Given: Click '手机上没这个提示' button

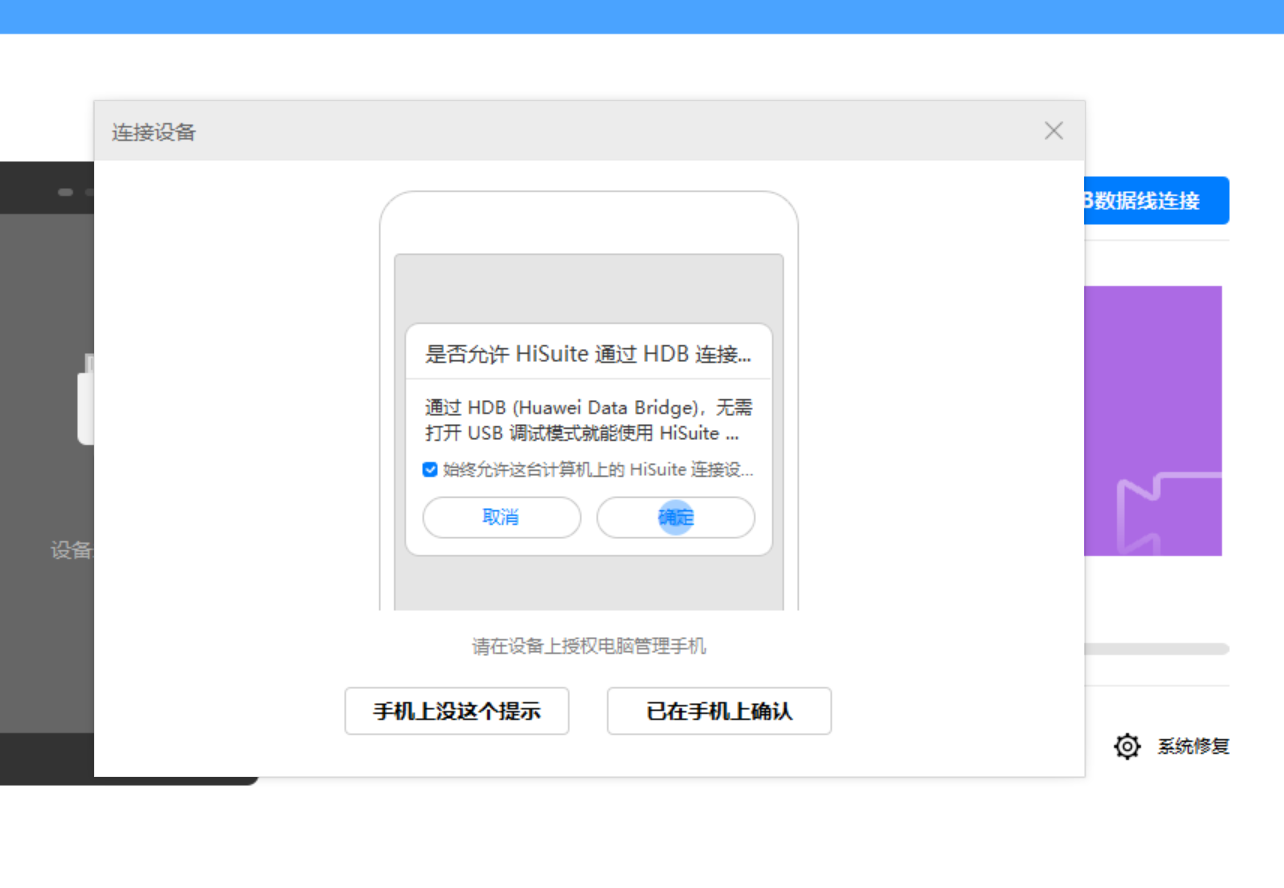Looking at the screenshot, I should [x=457, y=711].
